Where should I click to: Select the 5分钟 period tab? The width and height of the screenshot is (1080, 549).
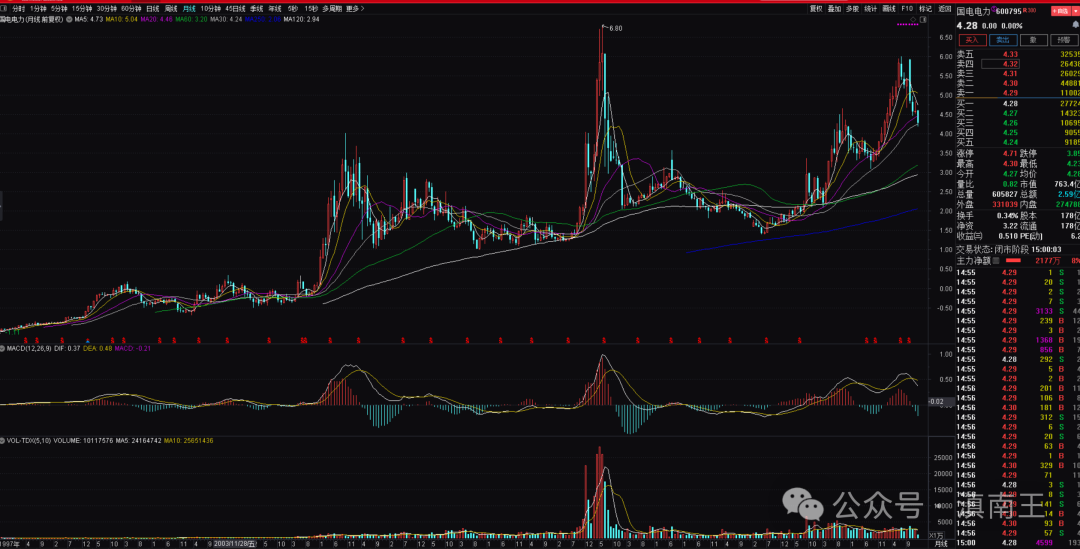[59, 9]
